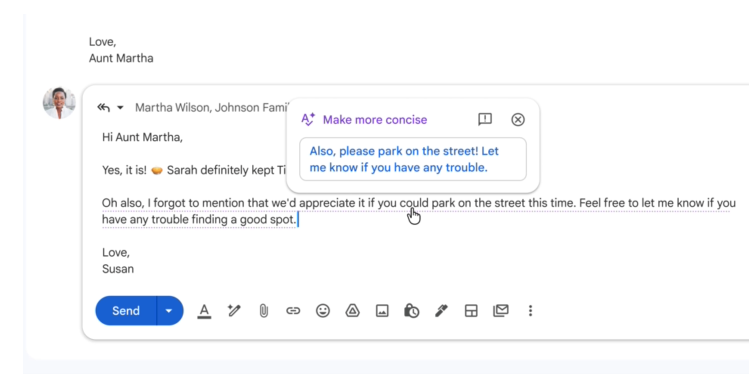Image resolution: width=750 pixels, height=374 pixels.
Task: Click the multi-send mail icon
Action: (x=500, y=311)
